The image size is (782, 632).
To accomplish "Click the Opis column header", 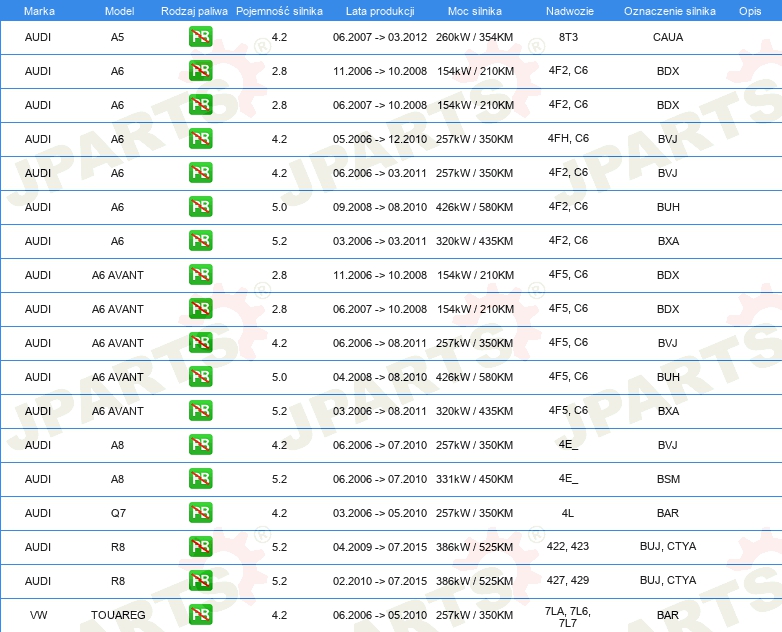I will (x=750, y=11).
